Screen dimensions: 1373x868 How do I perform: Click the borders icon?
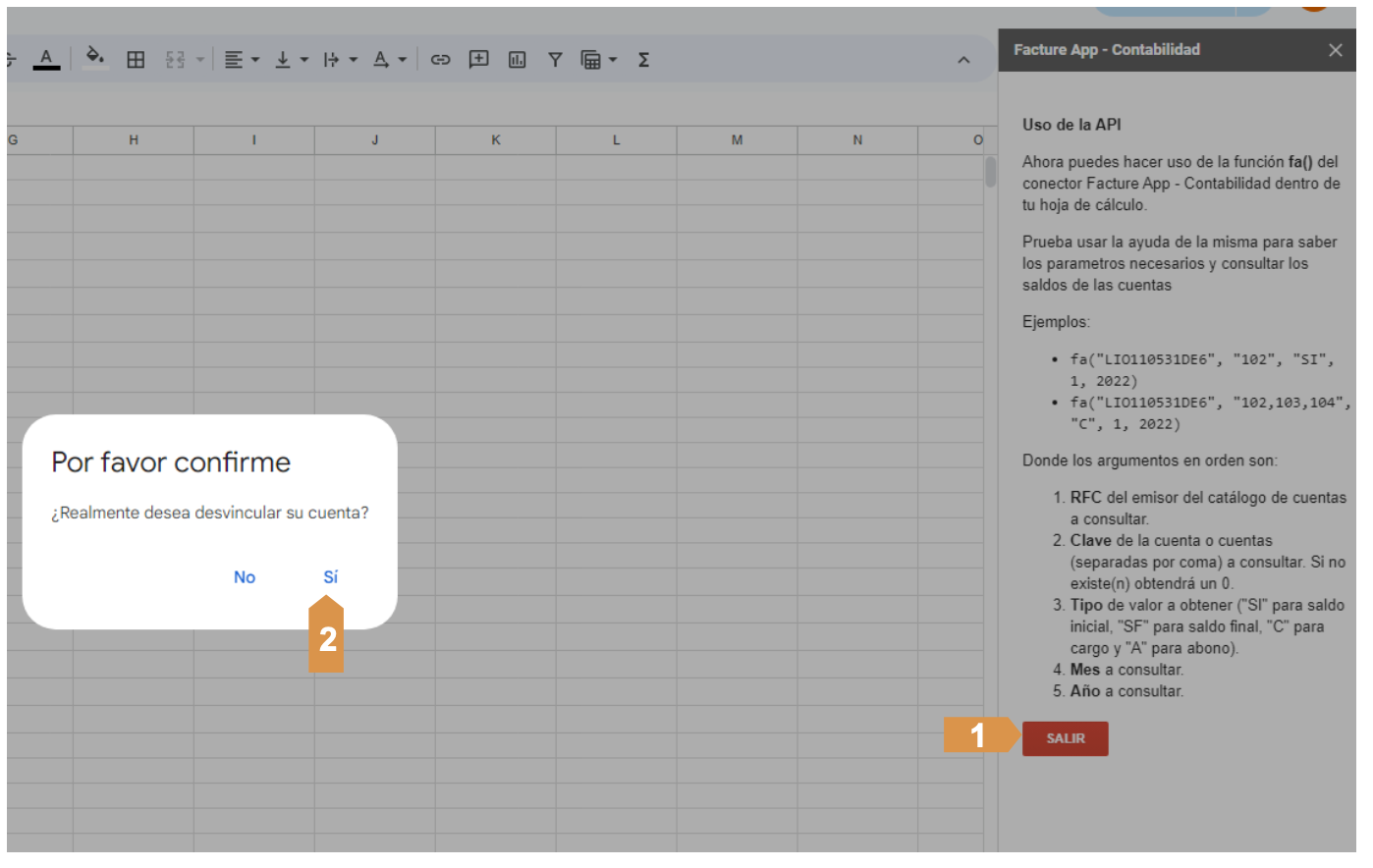pos(136,60)
